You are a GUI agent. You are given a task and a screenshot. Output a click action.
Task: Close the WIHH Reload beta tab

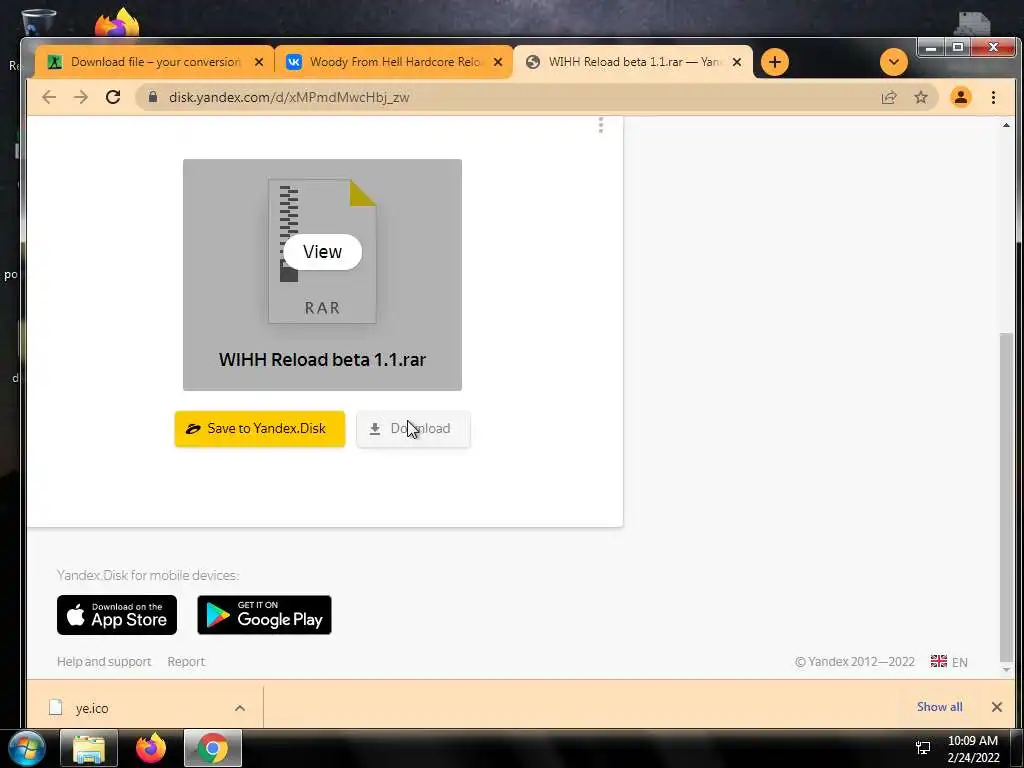[x=737, y=62]
